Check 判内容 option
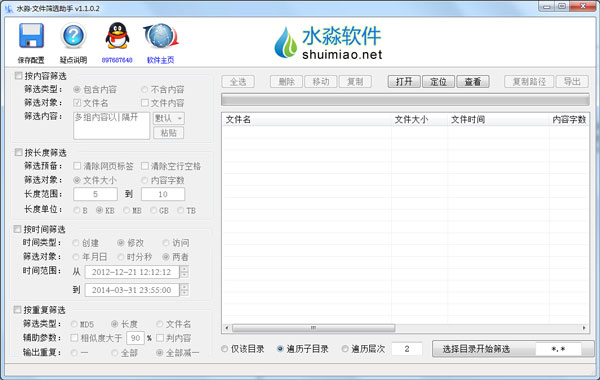The height and width of the screenshot is (380, 600). click(160, 338)
